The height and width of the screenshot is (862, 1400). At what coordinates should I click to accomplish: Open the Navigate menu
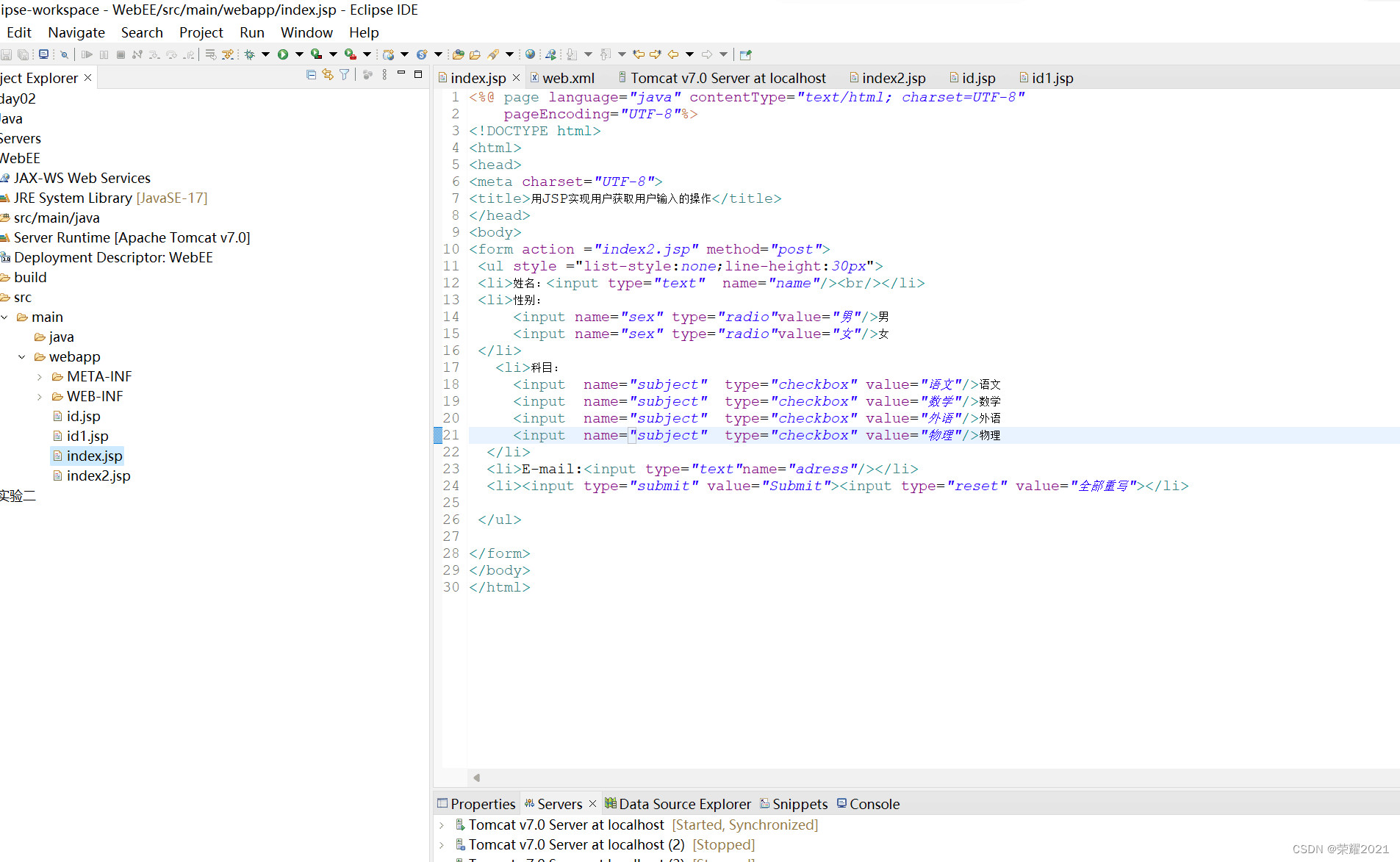coord(76,32)
